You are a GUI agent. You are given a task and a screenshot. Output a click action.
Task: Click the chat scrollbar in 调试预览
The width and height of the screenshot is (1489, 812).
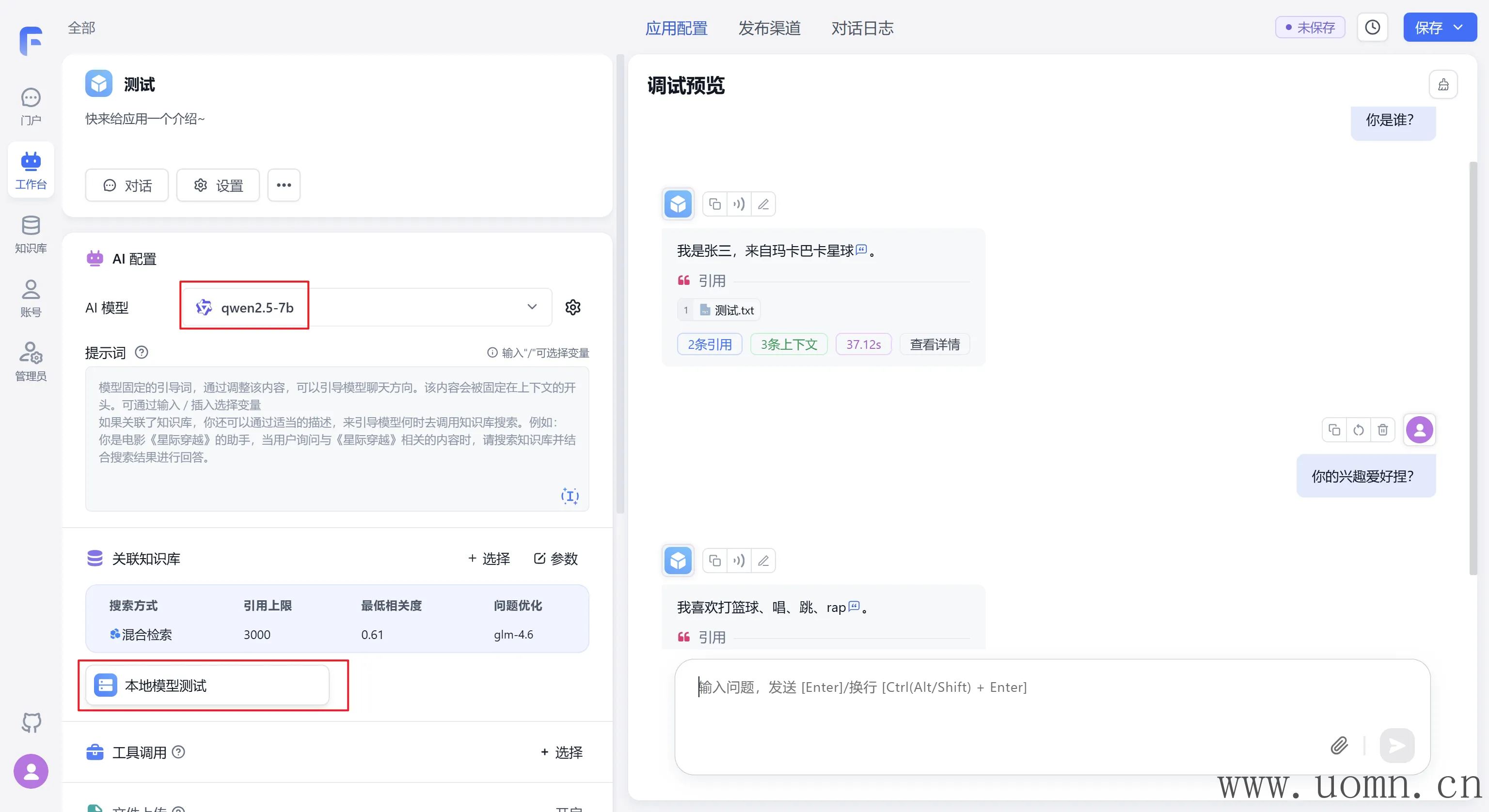click(1473, 370)
